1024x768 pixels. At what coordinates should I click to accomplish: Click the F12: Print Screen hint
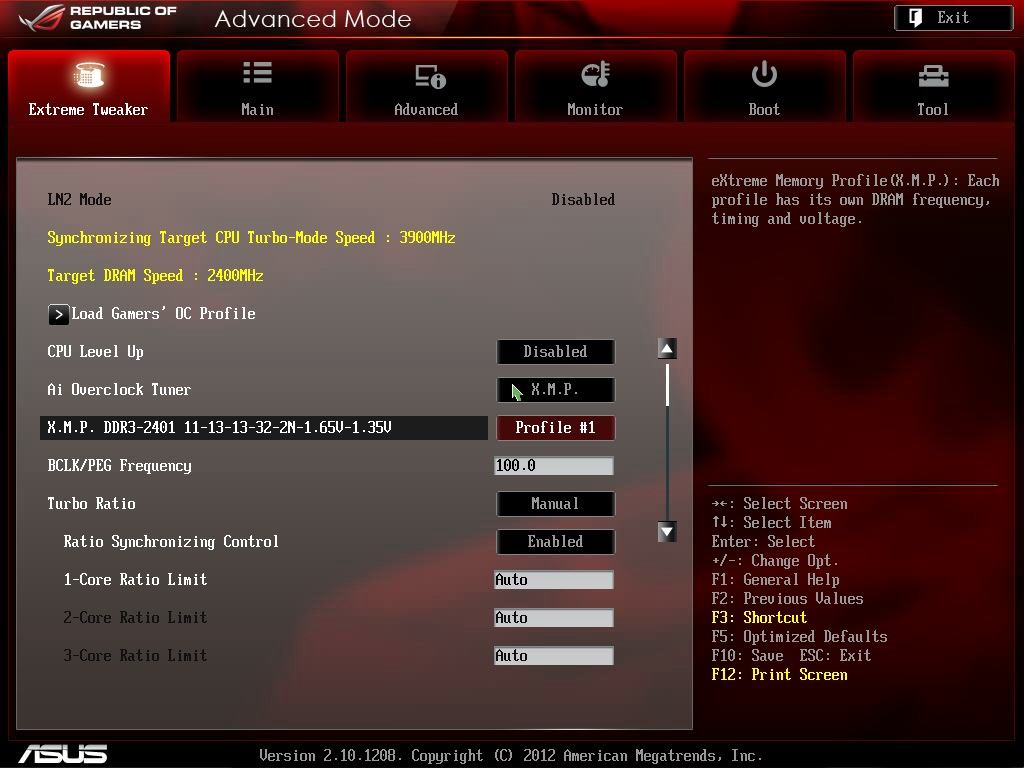(x=780, y=675)
